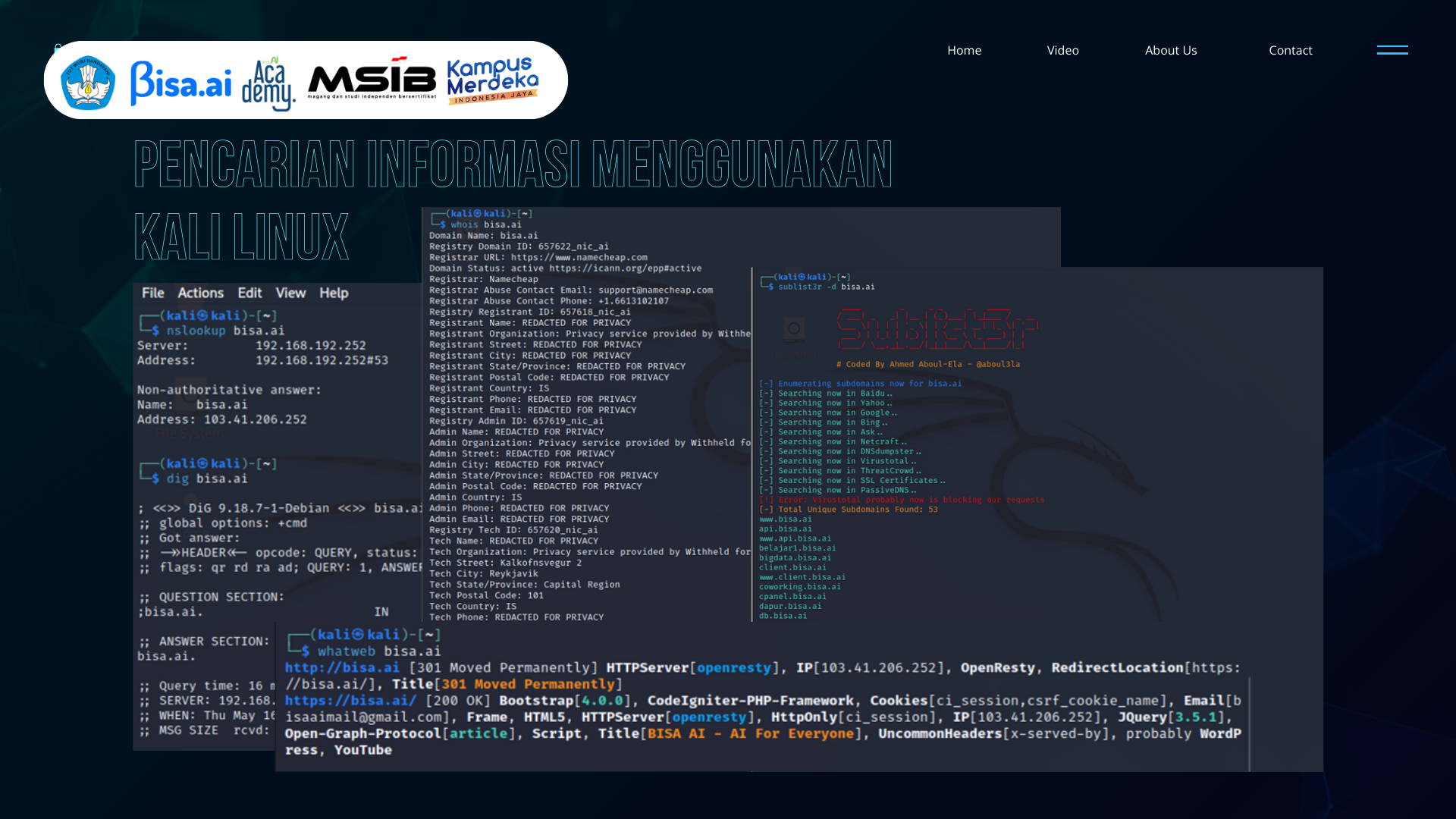Screen dimensions: 1456x819
Task: Click ';; ANSWER SECTION:' in dig output
Action: coord(203,642)
